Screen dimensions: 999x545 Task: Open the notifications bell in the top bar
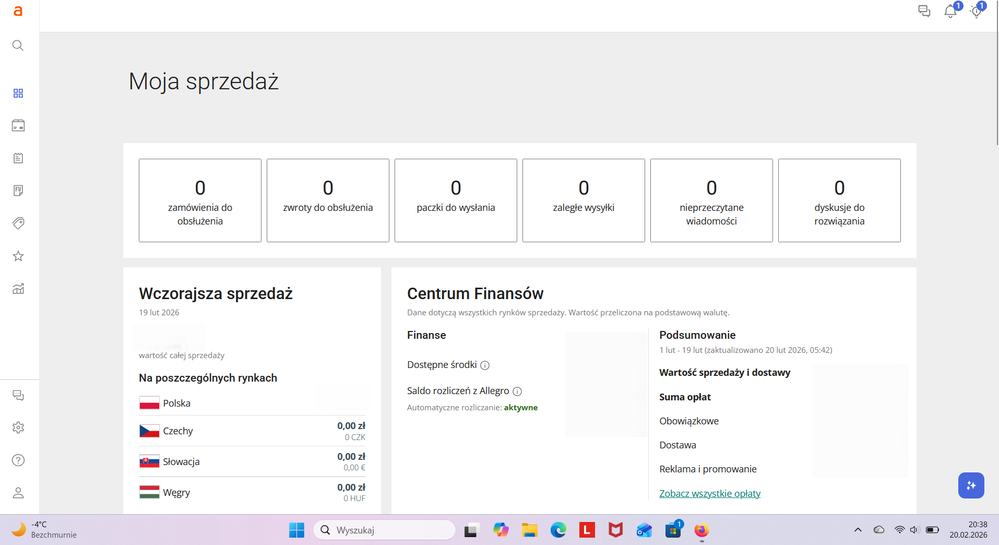tap(950, 12)
